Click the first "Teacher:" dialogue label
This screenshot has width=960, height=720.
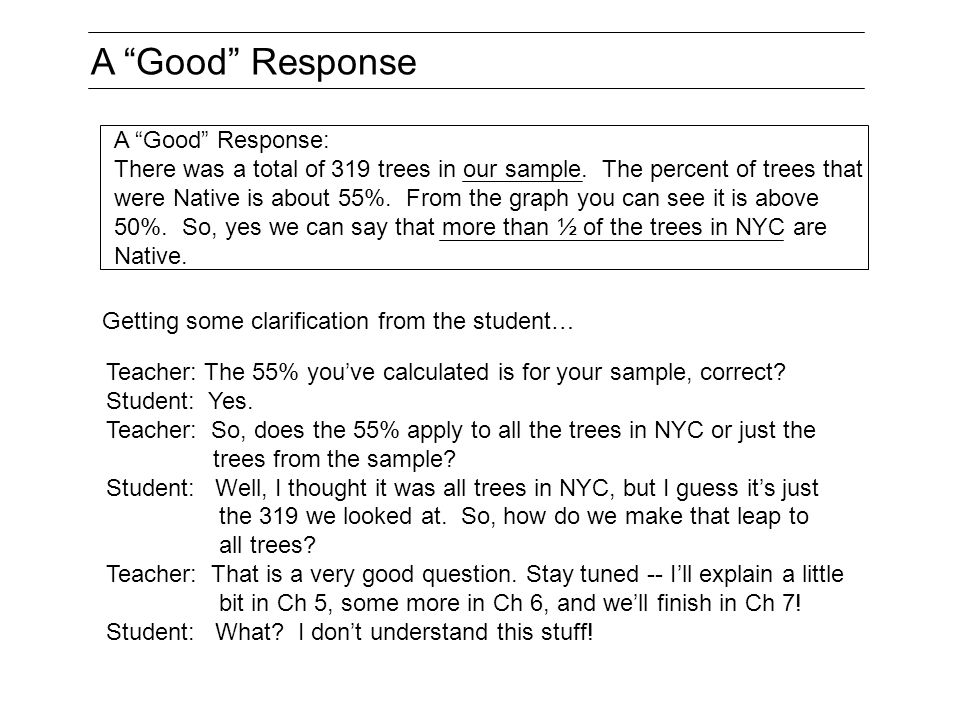(151, 372)
